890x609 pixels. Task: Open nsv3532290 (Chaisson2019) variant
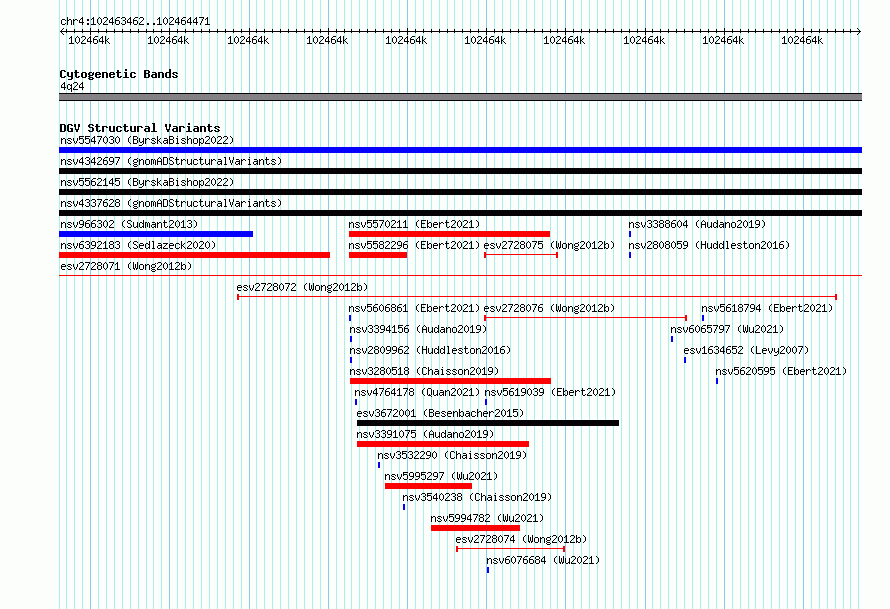coord(452,455)
